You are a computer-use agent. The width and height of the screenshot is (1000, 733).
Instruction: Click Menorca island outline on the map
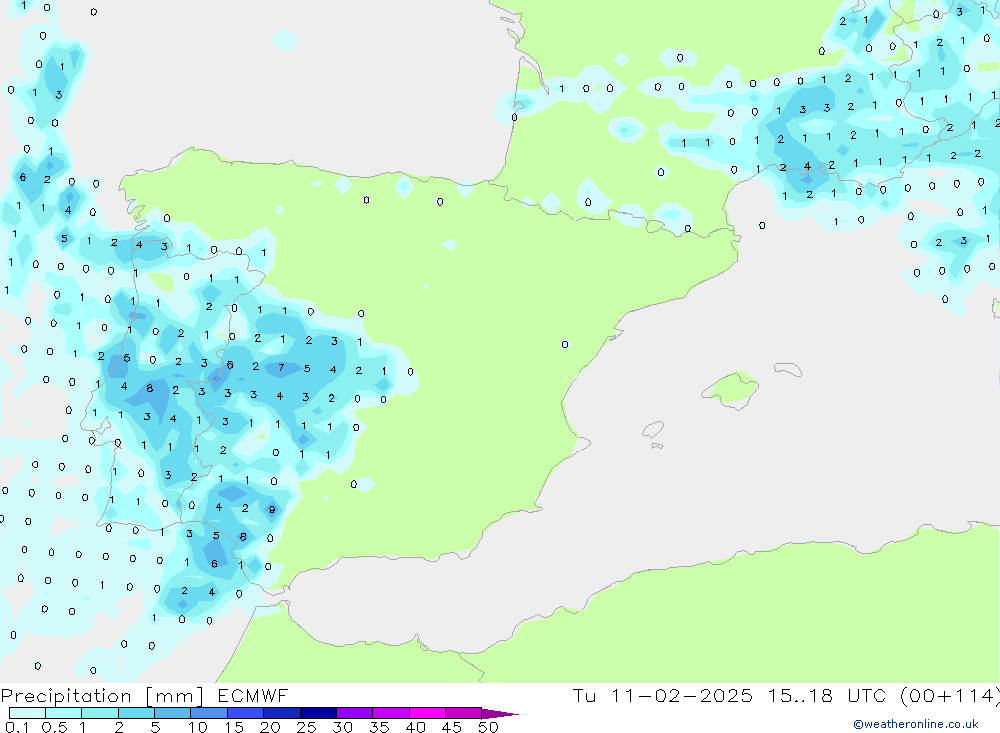pos(788,369)
